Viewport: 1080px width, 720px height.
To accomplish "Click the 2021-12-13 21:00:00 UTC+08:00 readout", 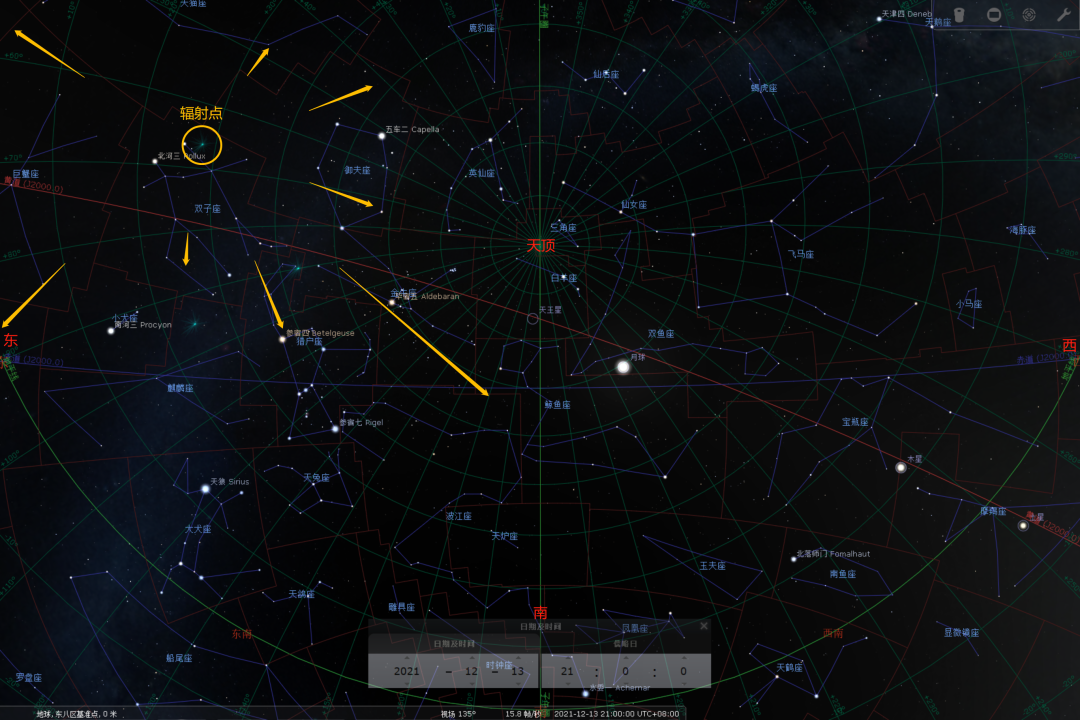I will point(616,714).
